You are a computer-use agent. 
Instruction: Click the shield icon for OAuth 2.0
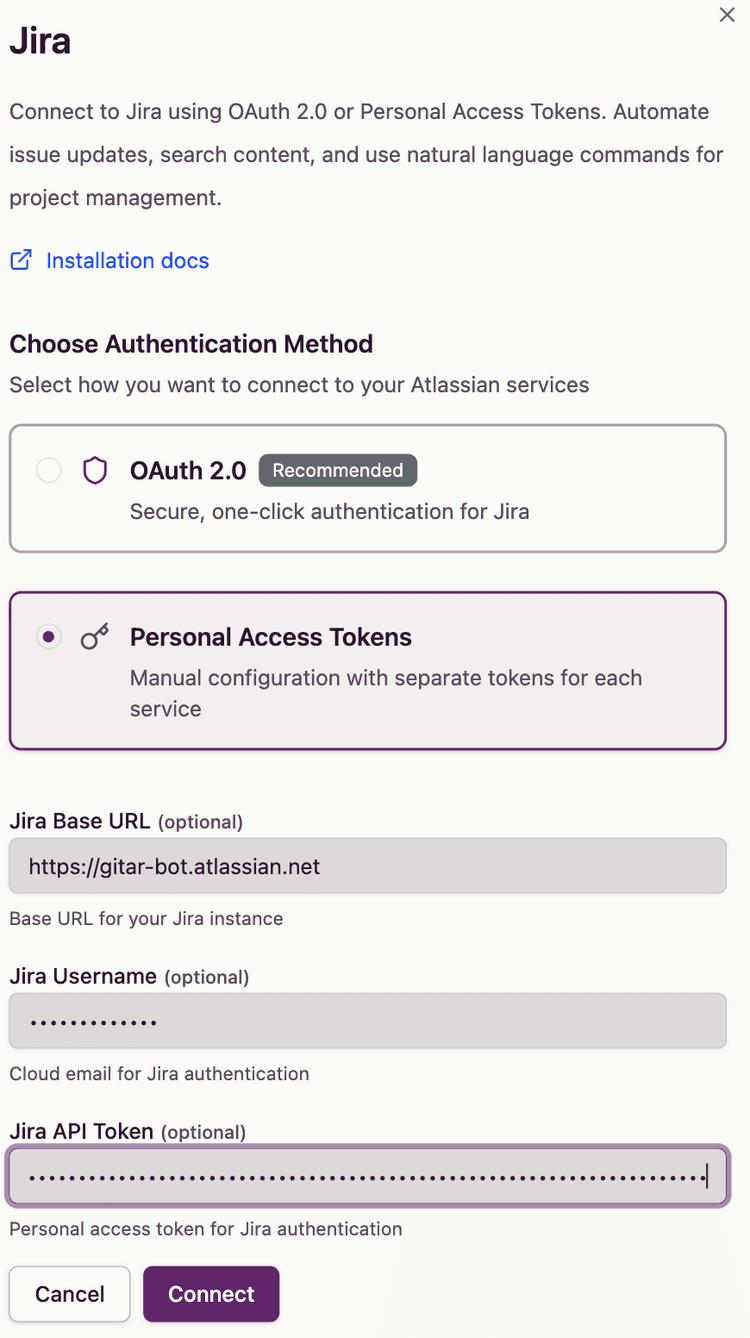(x=95, y=471)
